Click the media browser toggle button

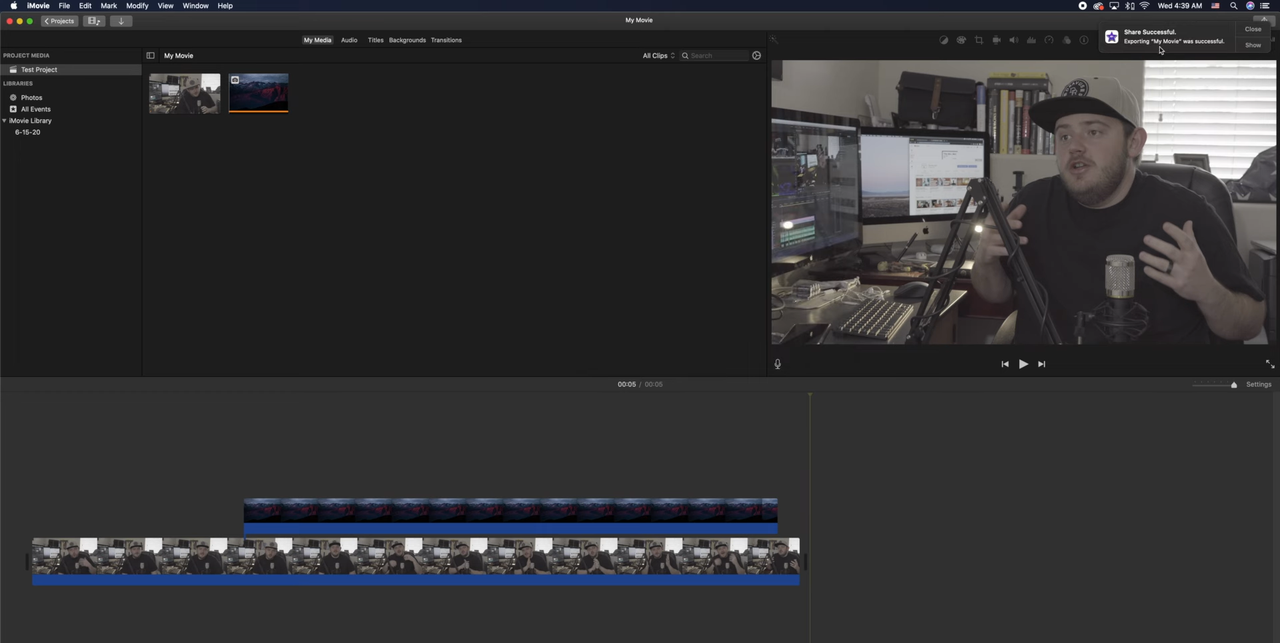point(95,21)
